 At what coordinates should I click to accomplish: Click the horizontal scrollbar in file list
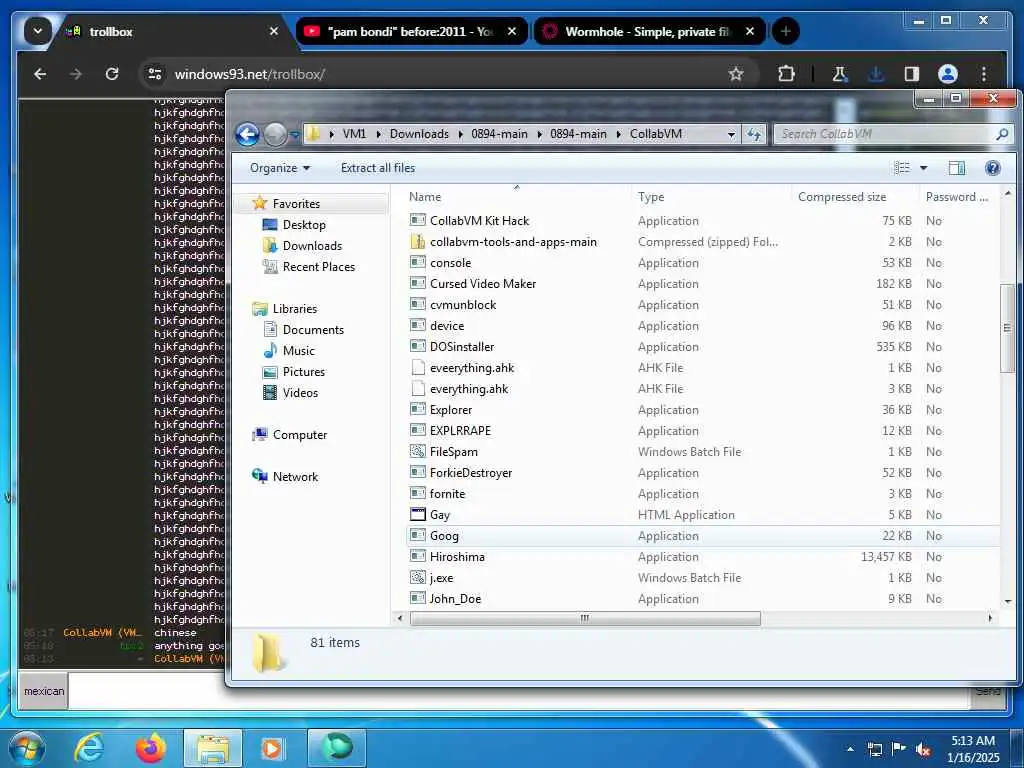584,618
